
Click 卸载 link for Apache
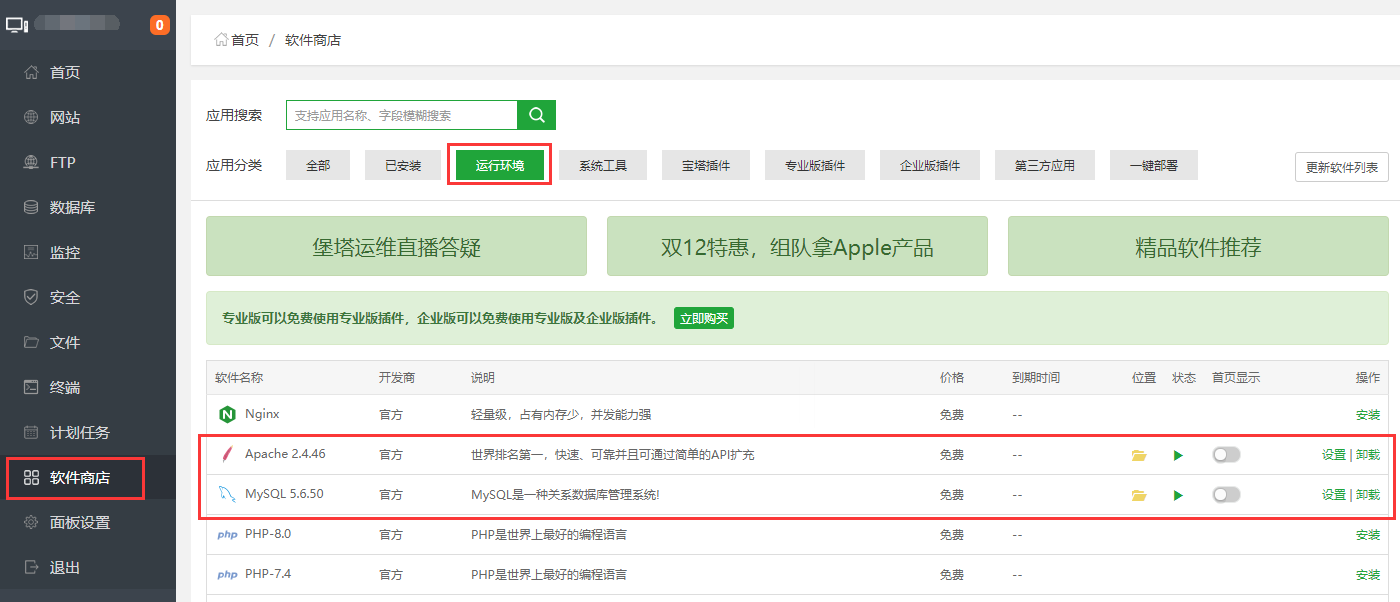pos(1368,455)
